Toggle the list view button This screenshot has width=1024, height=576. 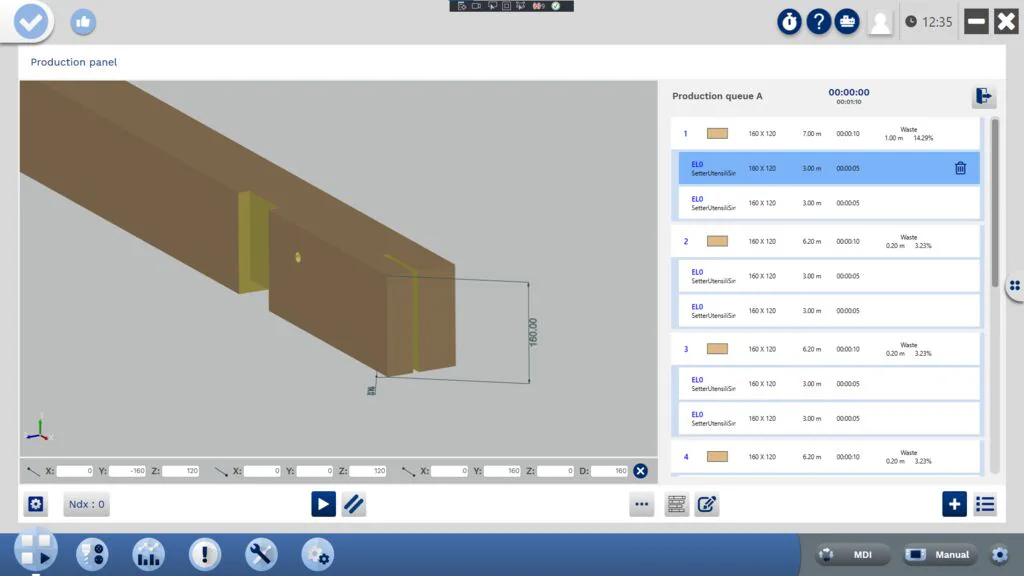coord(985,505)
